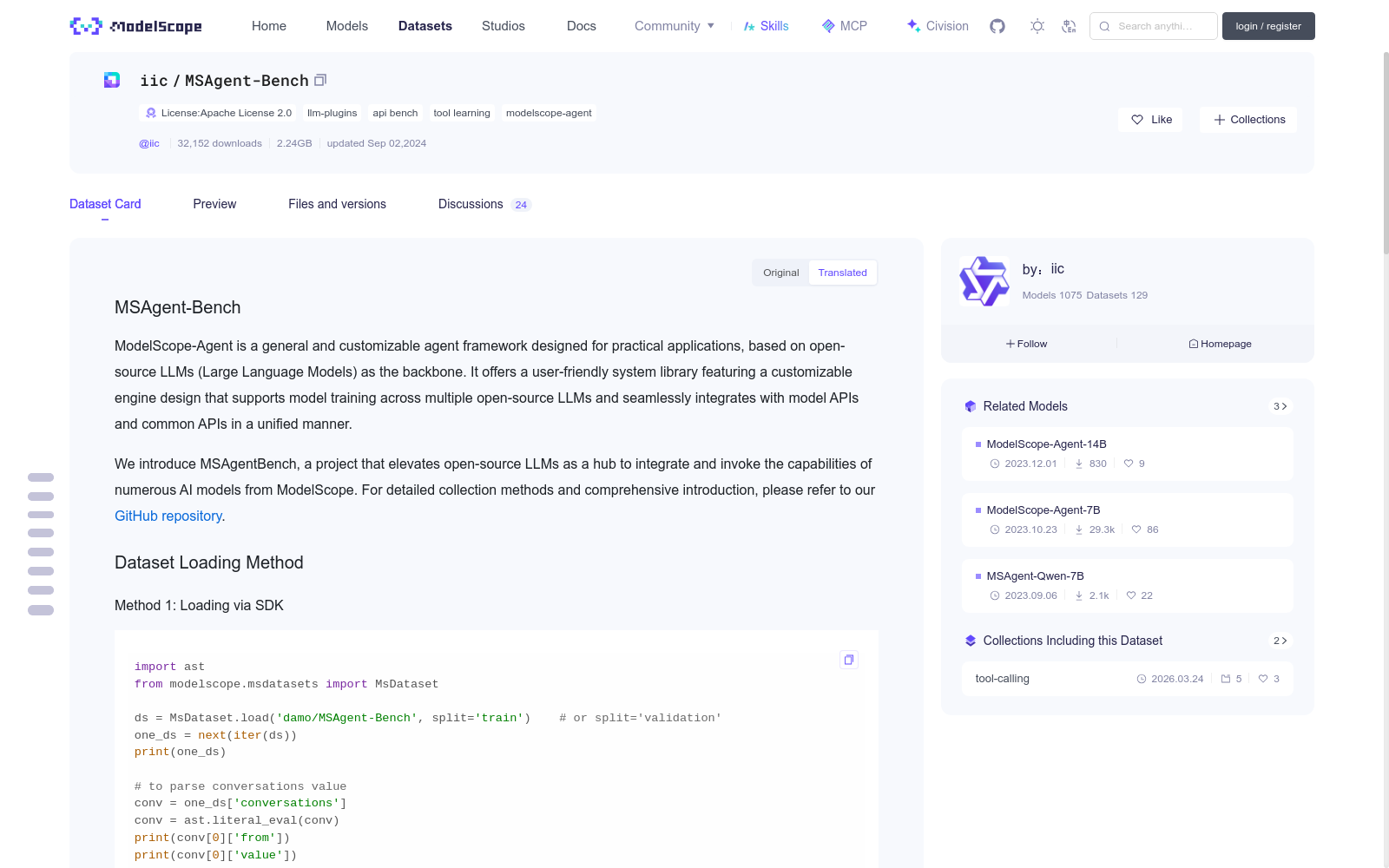
Task: Click the dataset avatar icon
Action: tap(112, 80)
